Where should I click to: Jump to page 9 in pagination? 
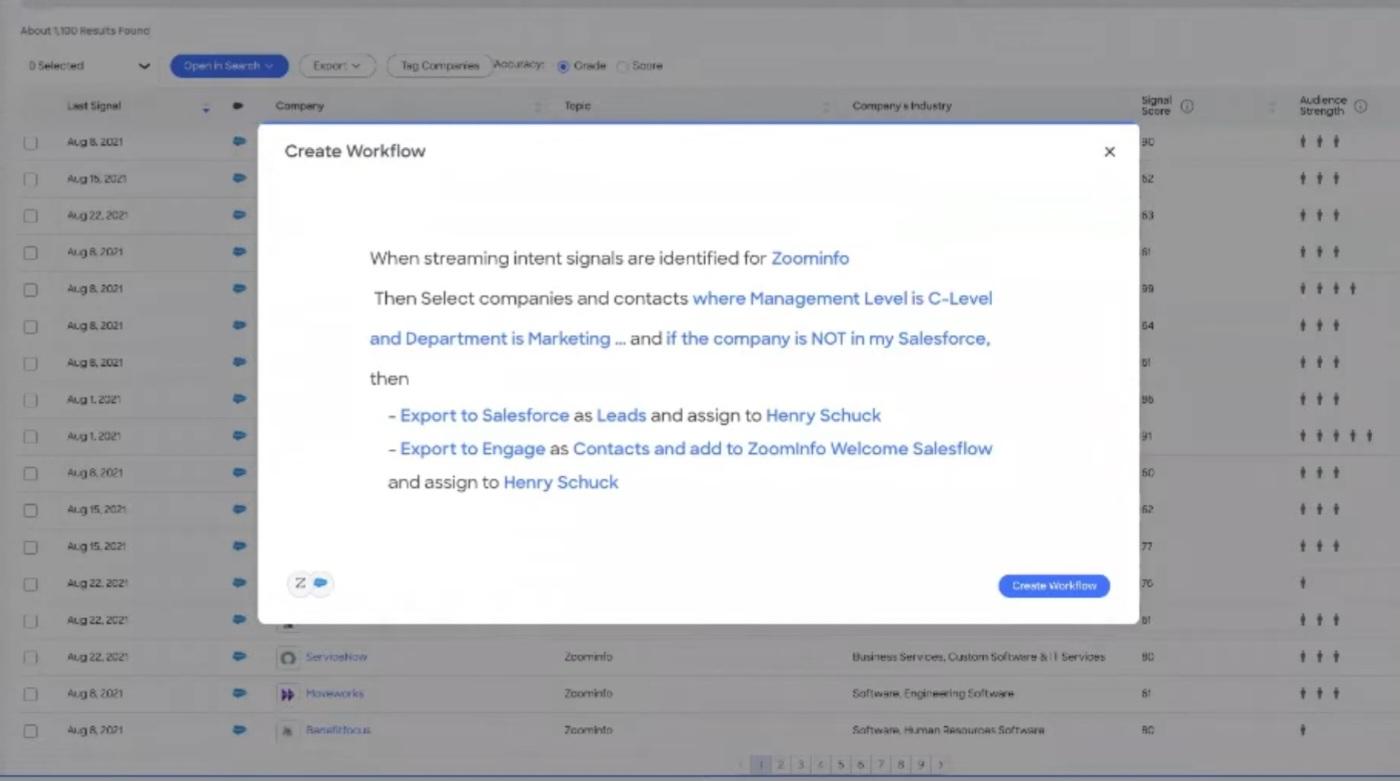coord(921,765)
